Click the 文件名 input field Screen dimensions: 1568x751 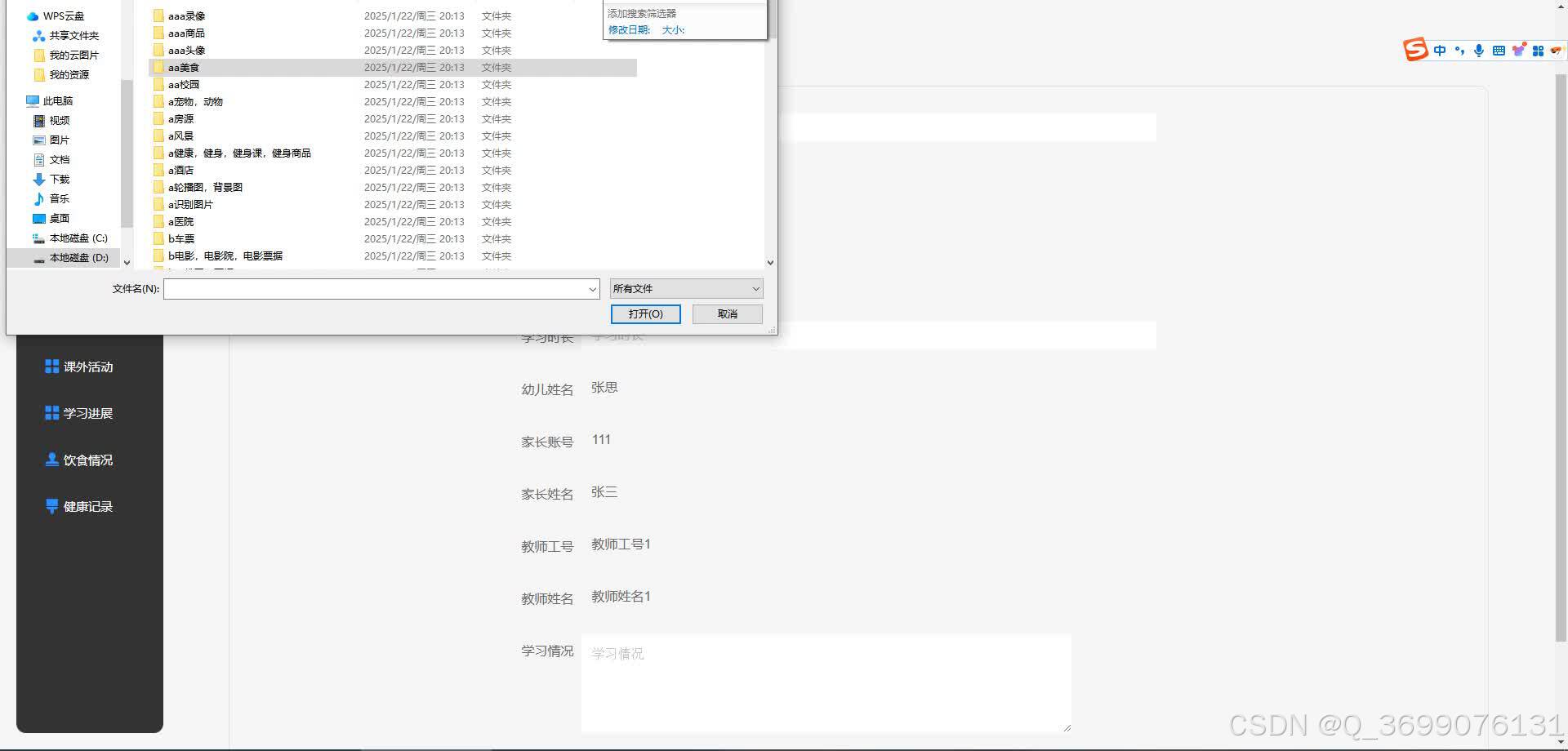[x=375, y=289]
